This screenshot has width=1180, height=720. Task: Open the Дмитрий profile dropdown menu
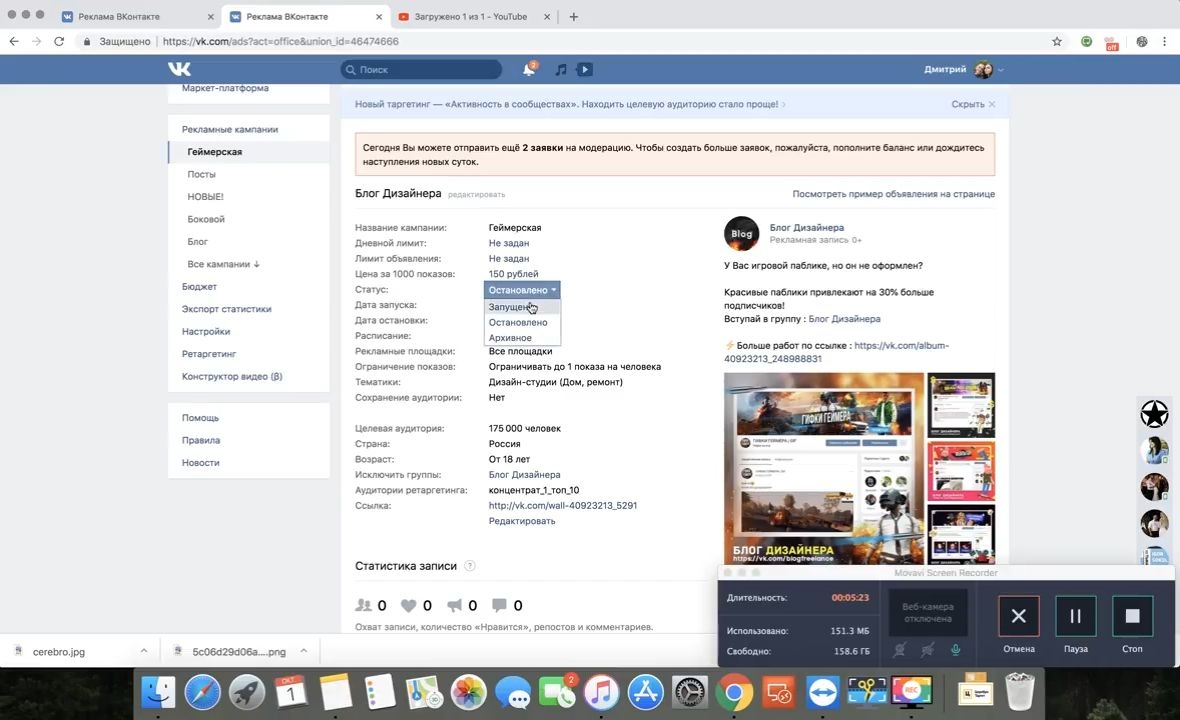(964, 69)
